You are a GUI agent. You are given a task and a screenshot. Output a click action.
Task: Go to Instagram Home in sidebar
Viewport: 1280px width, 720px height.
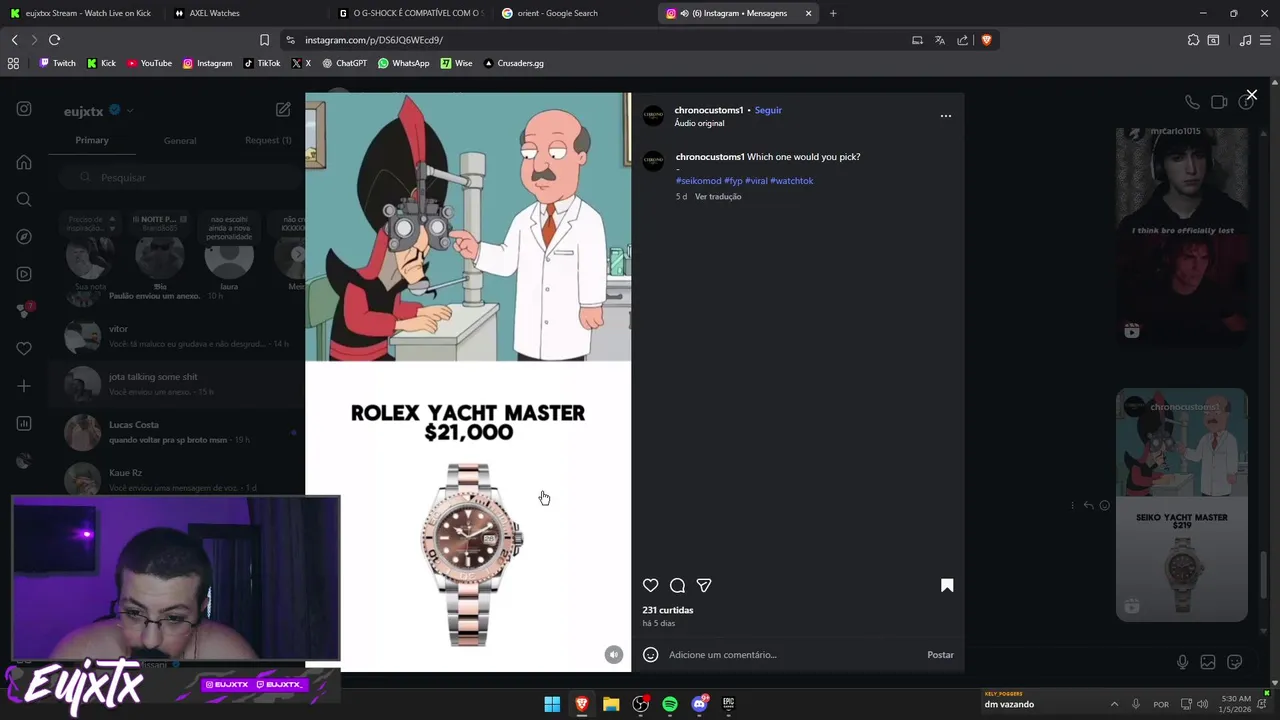click(x=24, y=162)
